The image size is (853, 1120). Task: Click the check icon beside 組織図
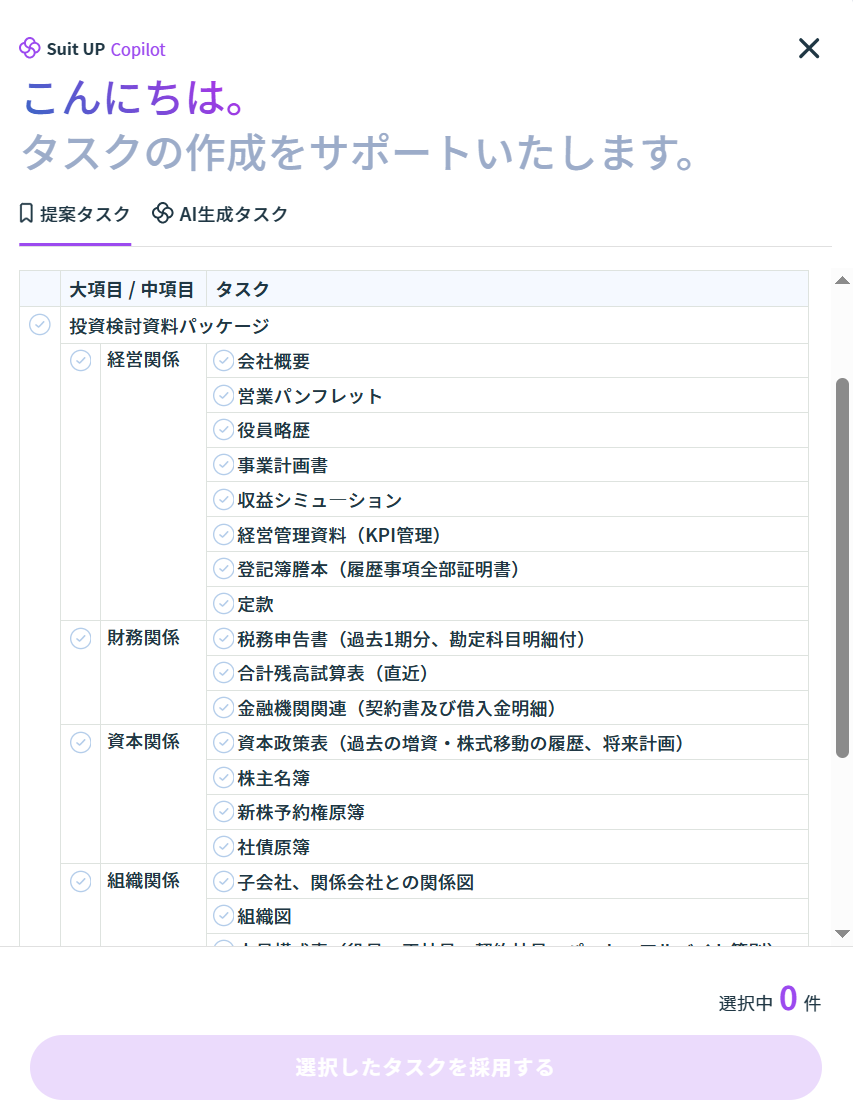224,916
